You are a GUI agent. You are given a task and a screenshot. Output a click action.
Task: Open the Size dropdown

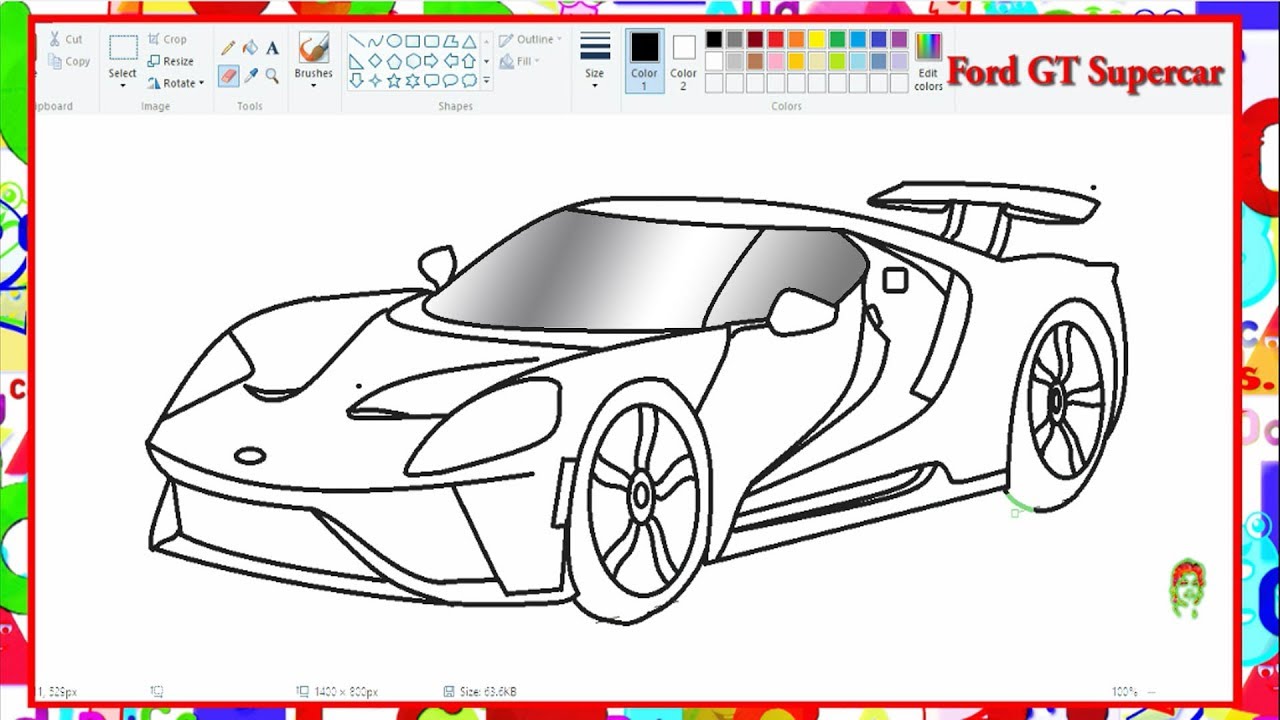(x=595, y=62)
